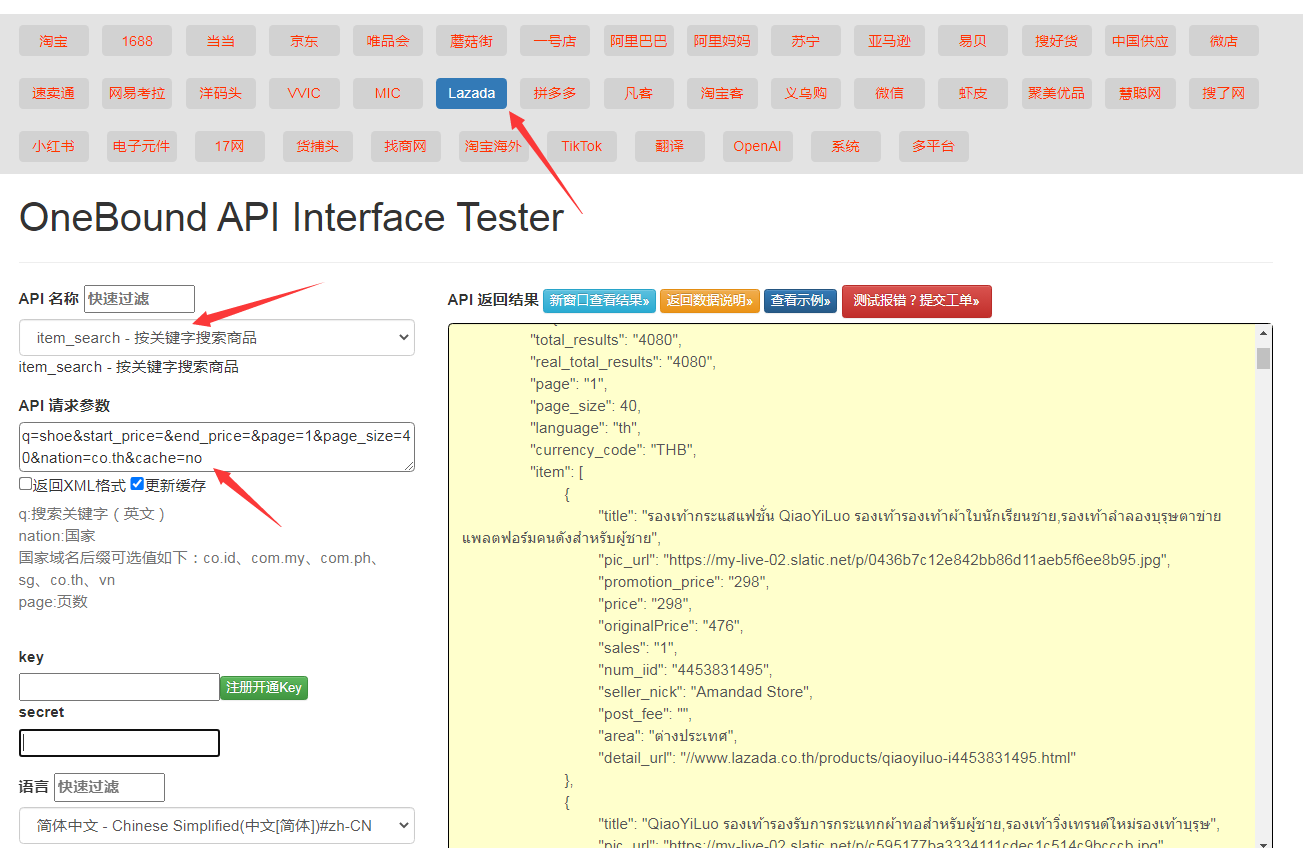This screenshot has width=1303, height=848.
Task: Switch to the 找商网 tab
Action: point(406,146)
